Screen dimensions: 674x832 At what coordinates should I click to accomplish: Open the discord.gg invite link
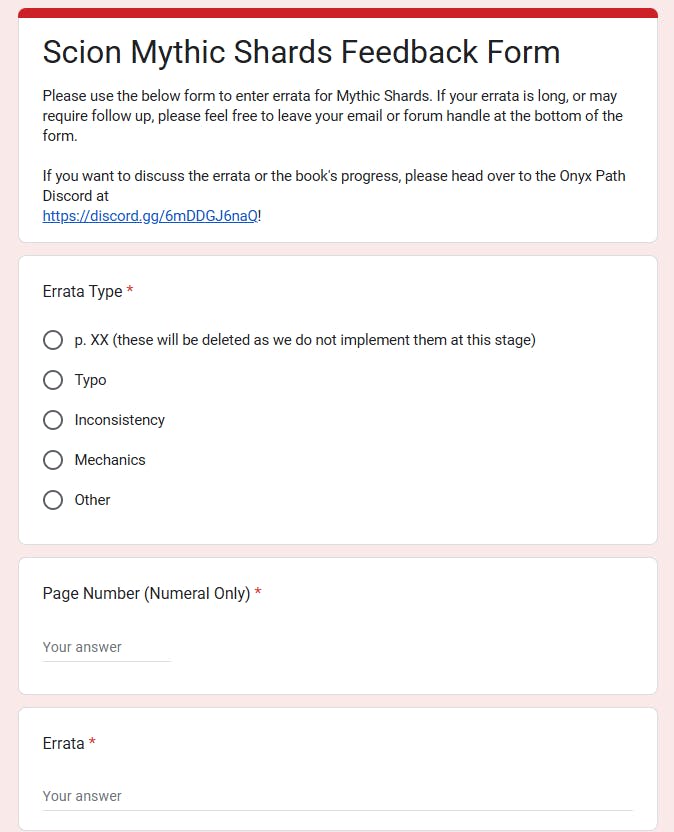(x=150, y=215)
